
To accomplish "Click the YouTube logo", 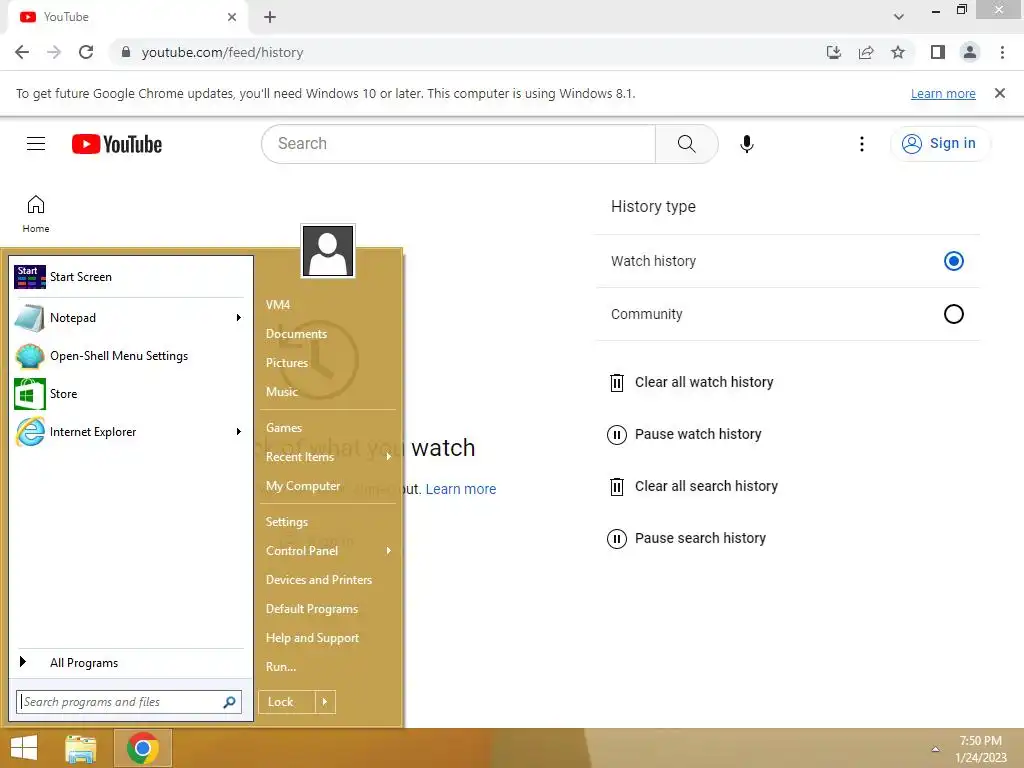I will pyautogui.click(x=117, y=144).
